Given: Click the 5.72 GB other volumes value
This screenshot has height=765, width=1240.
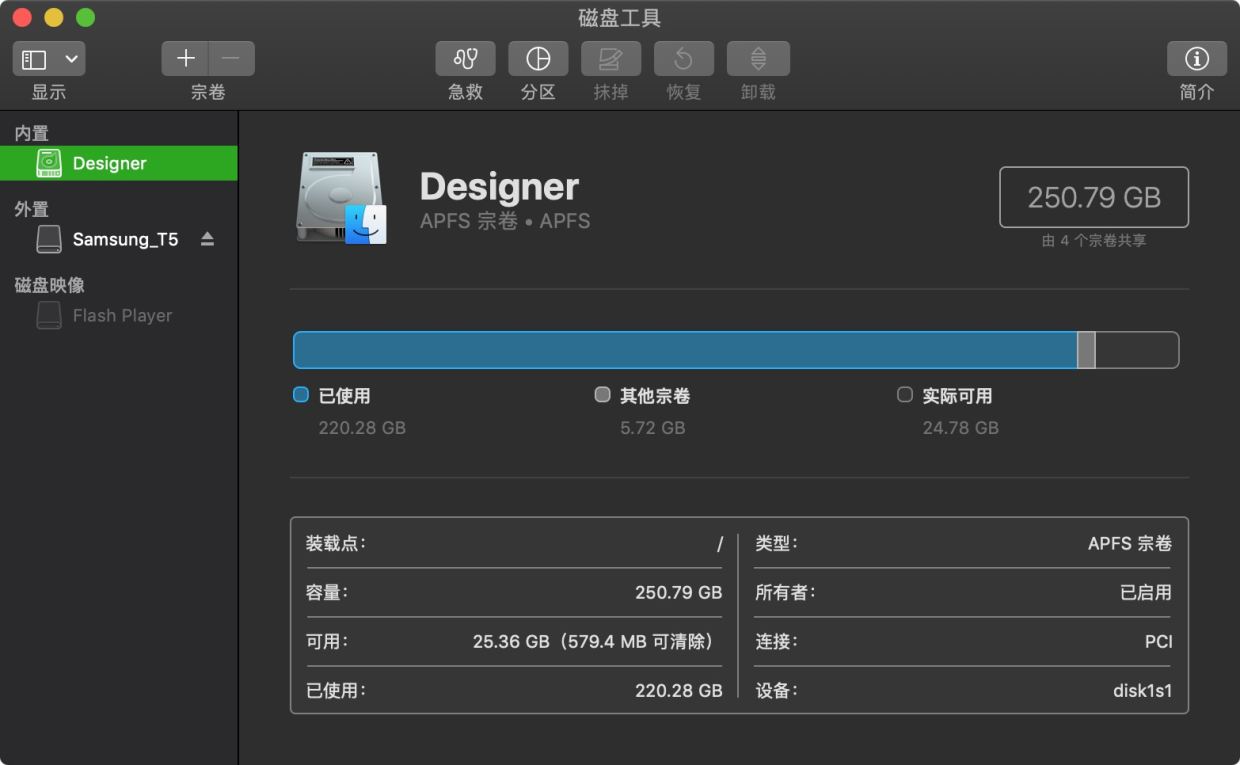Looking at the screenshot, I should tap(653, 428).
